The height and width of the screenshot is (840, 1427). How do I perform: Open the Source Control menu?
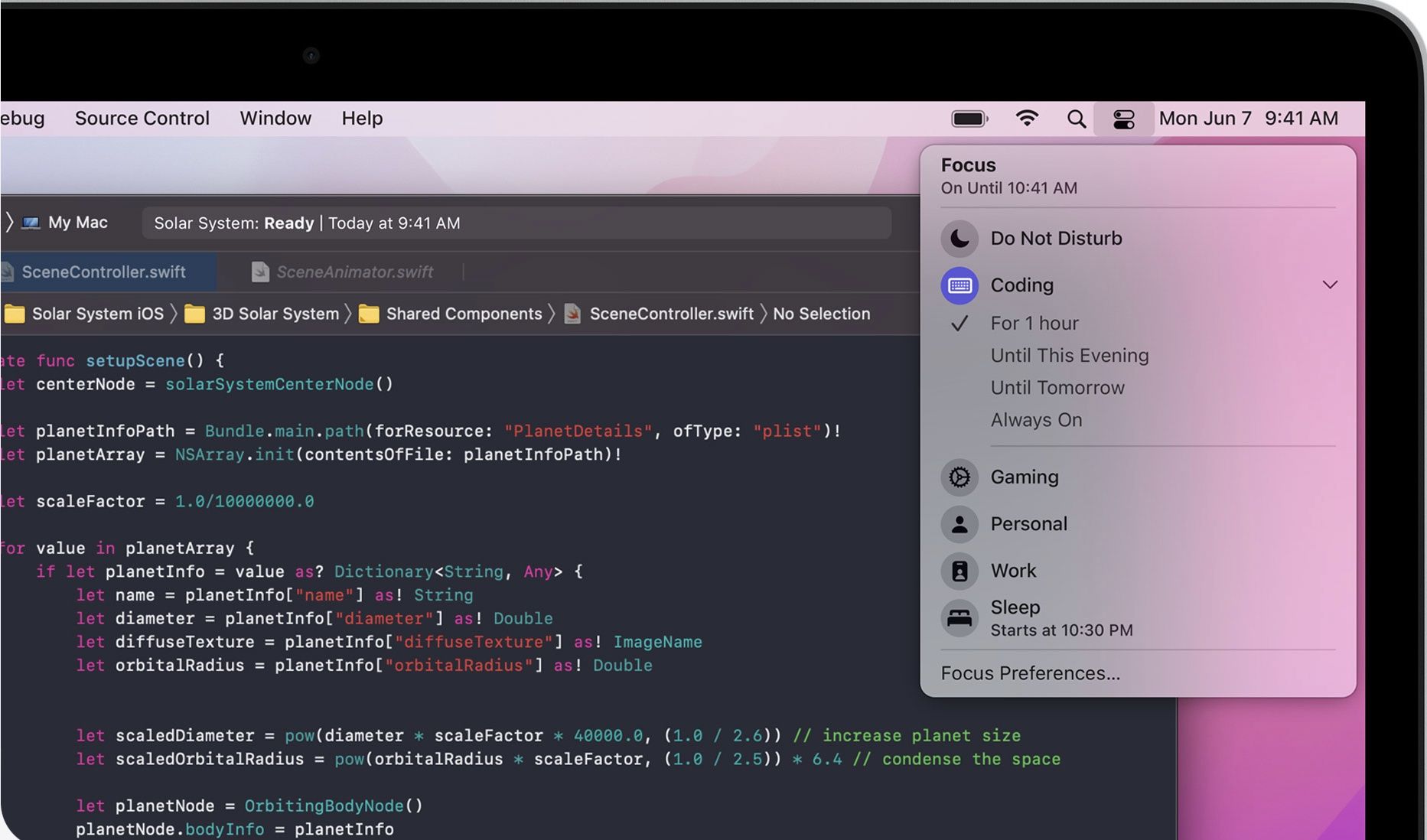click(x=142, y=118)
